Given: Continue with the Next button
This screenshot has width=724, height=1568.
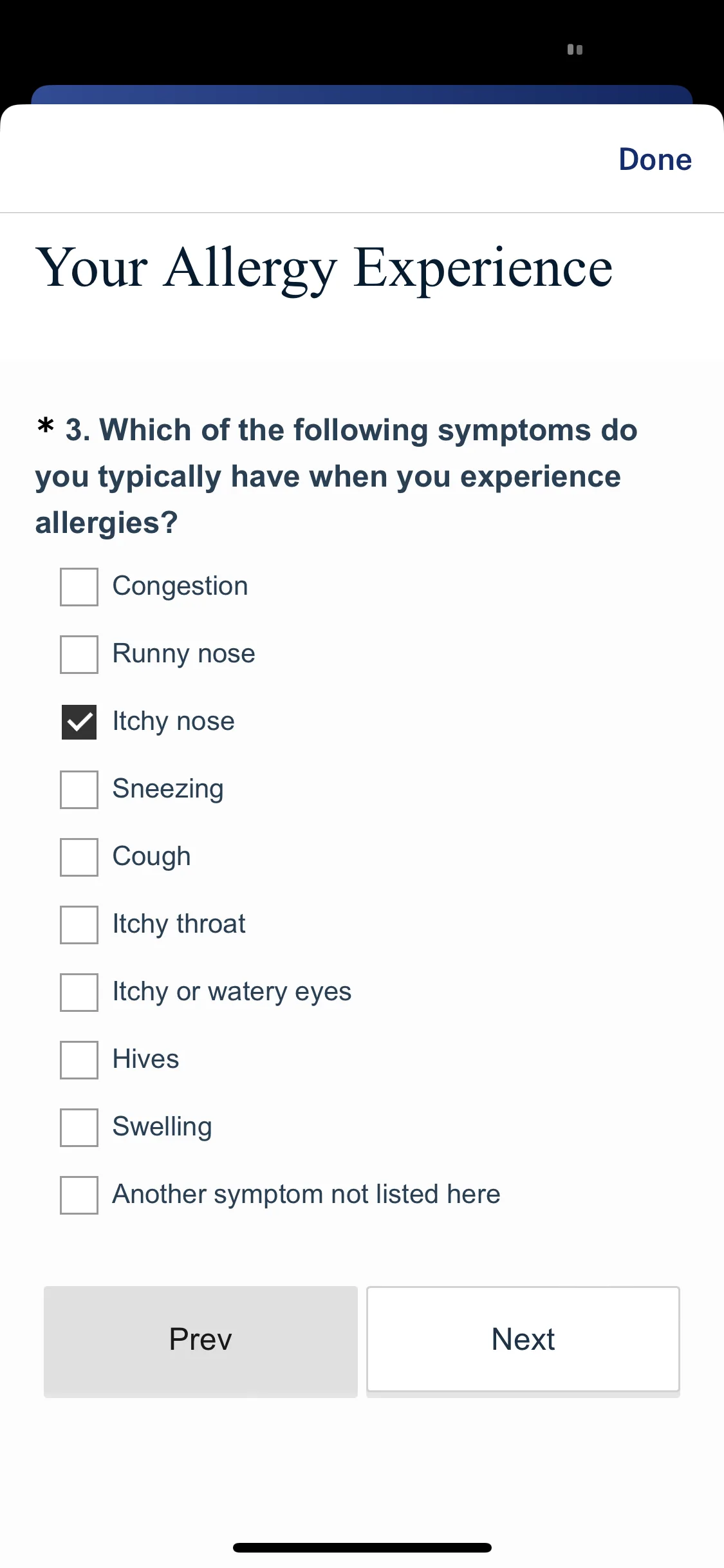Looking at the screenshot, I should [x=523, y=1340].
